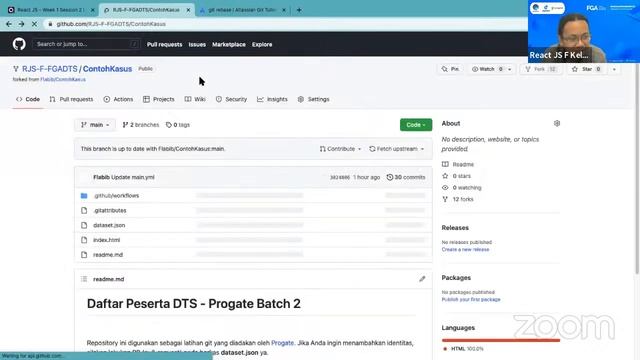Viewport: 640px width, 360px height.
Task: Open the readme.md file in list
Action: [108, 255]
